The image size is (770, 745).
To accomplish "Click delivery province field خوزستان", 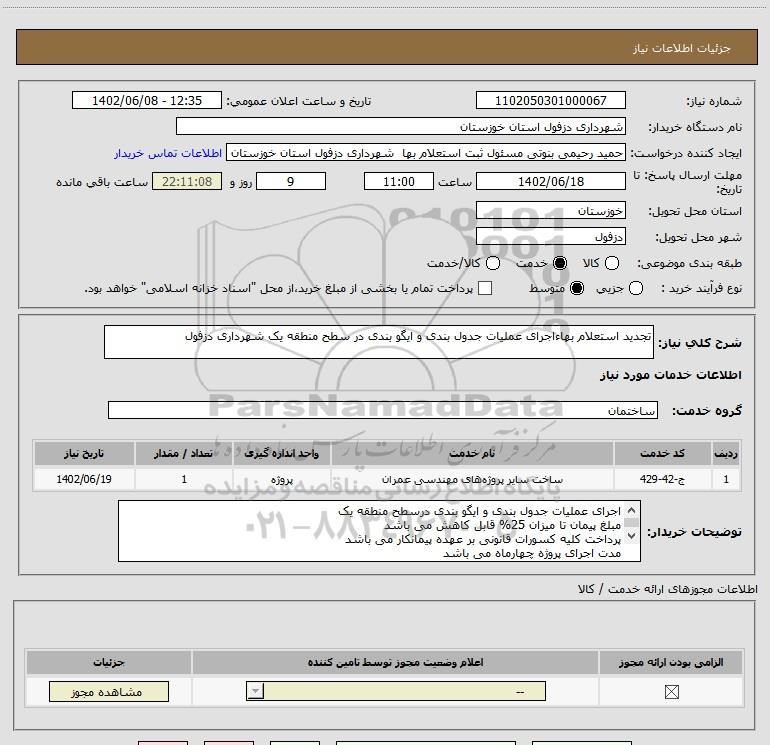I will point(550,211).
